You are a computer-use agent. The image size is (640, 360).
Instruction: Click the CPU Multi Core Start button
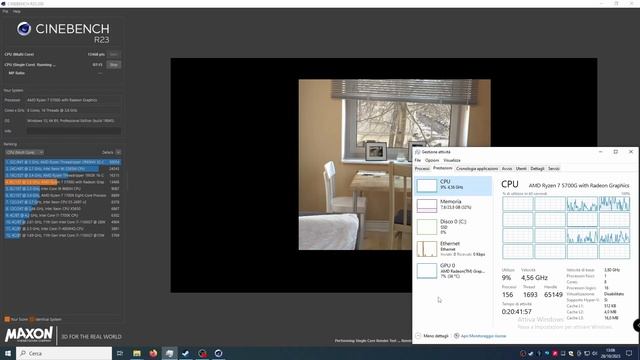(113, 54)
